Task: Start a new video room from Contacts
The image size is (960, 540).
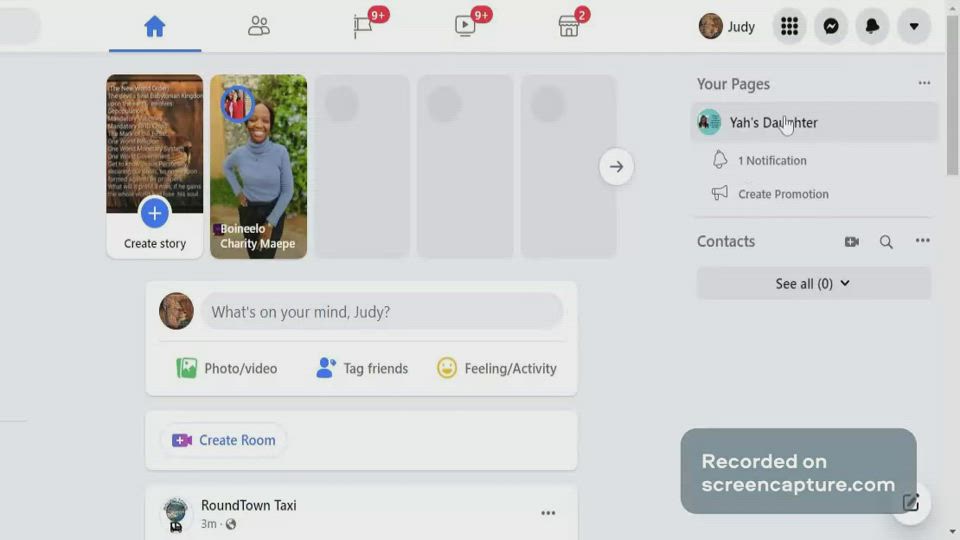Action: pyautogui.click(x=851, y=242)
